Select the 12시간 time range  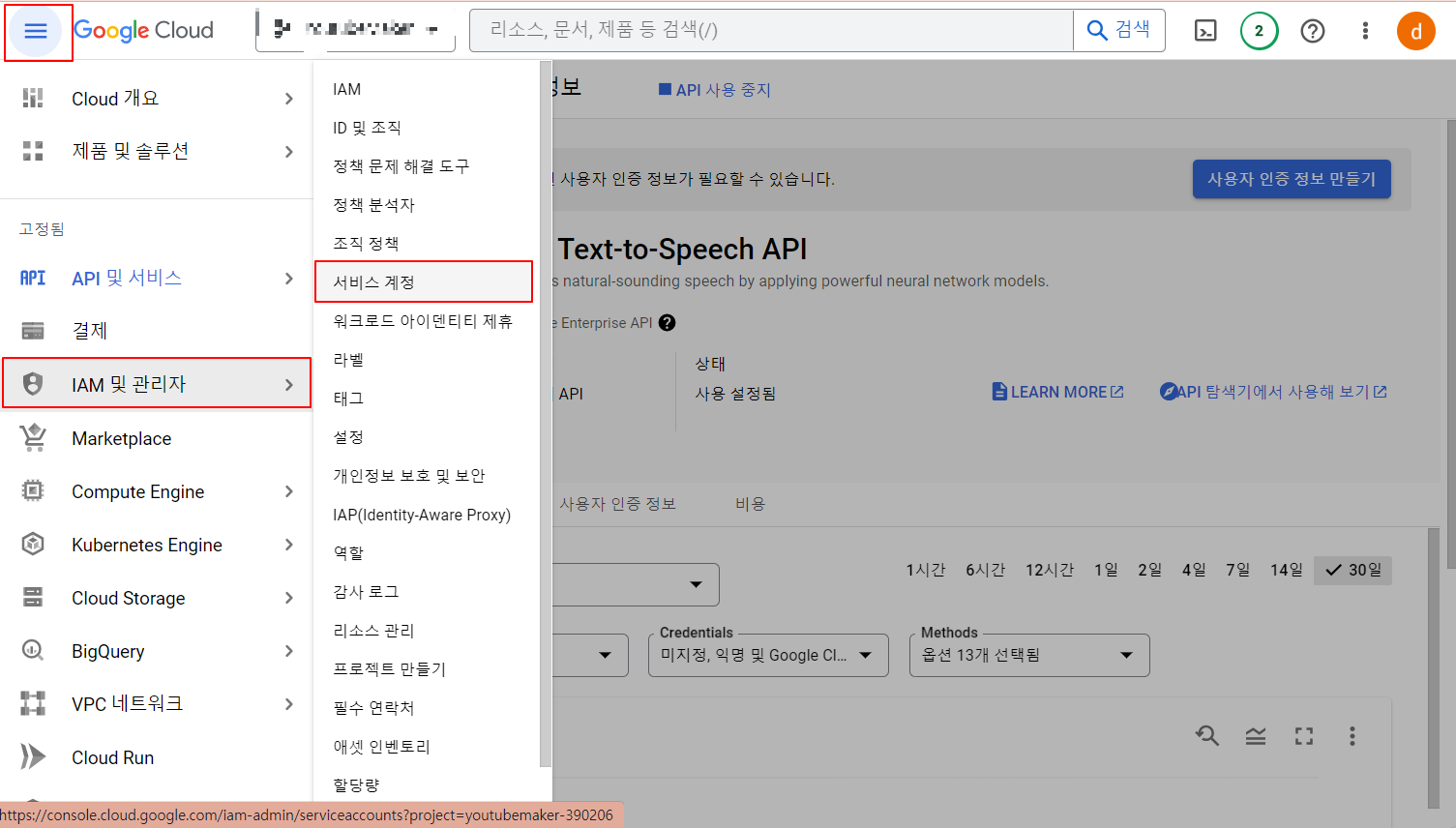[1050, 570]
